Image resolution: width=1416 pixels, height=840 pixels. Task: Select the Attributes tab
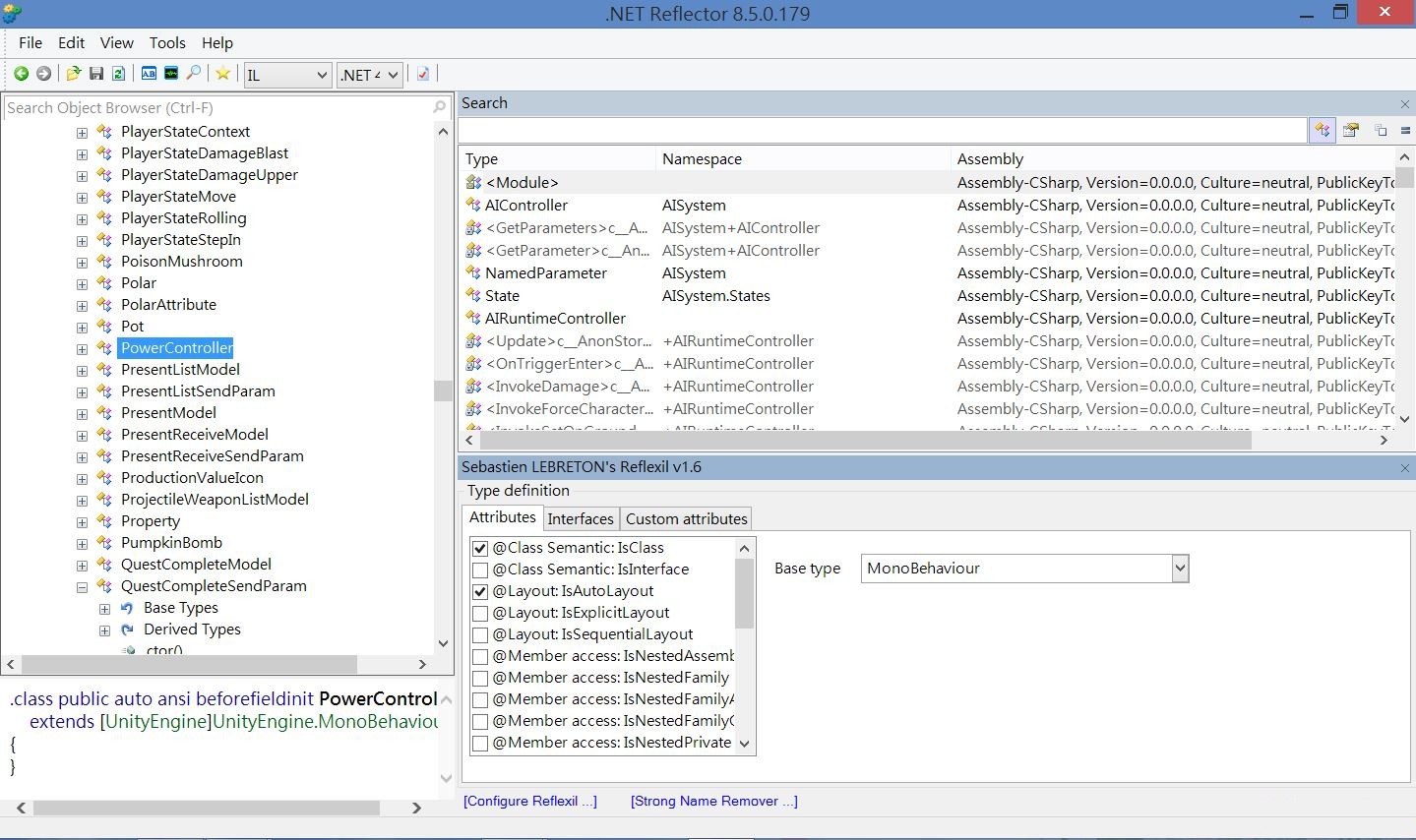coord(503,517)
